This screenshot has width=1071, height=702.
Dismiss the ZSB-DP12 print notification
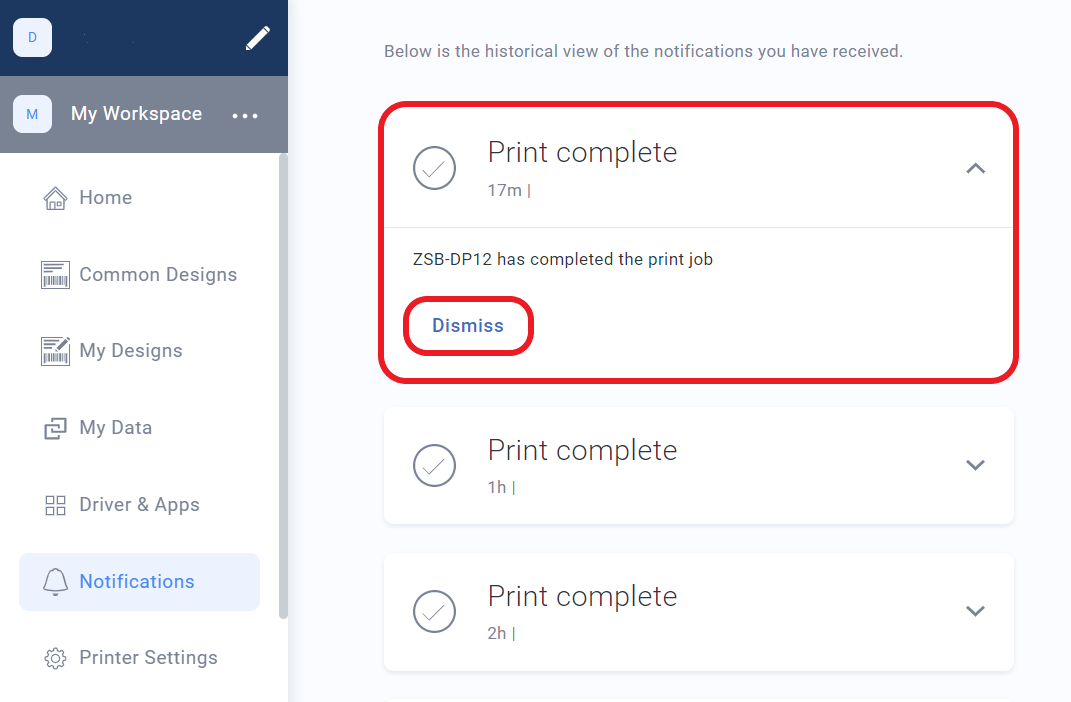pyautogui.click(x=468, y=325)
